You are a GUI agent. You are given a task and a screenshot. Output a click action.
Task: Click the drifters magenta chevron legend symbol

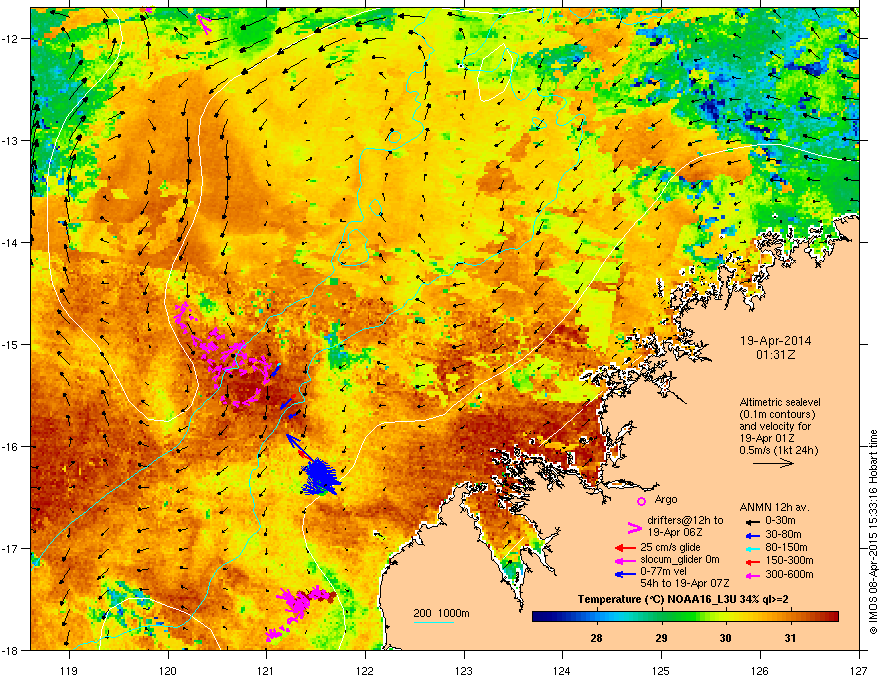634,527
